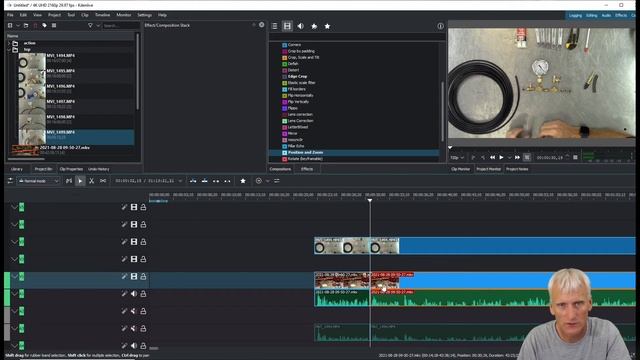Toggle lock on first video track
This screenshot has height=360, width=640.
pyautogui.click(x=143, y=207)
